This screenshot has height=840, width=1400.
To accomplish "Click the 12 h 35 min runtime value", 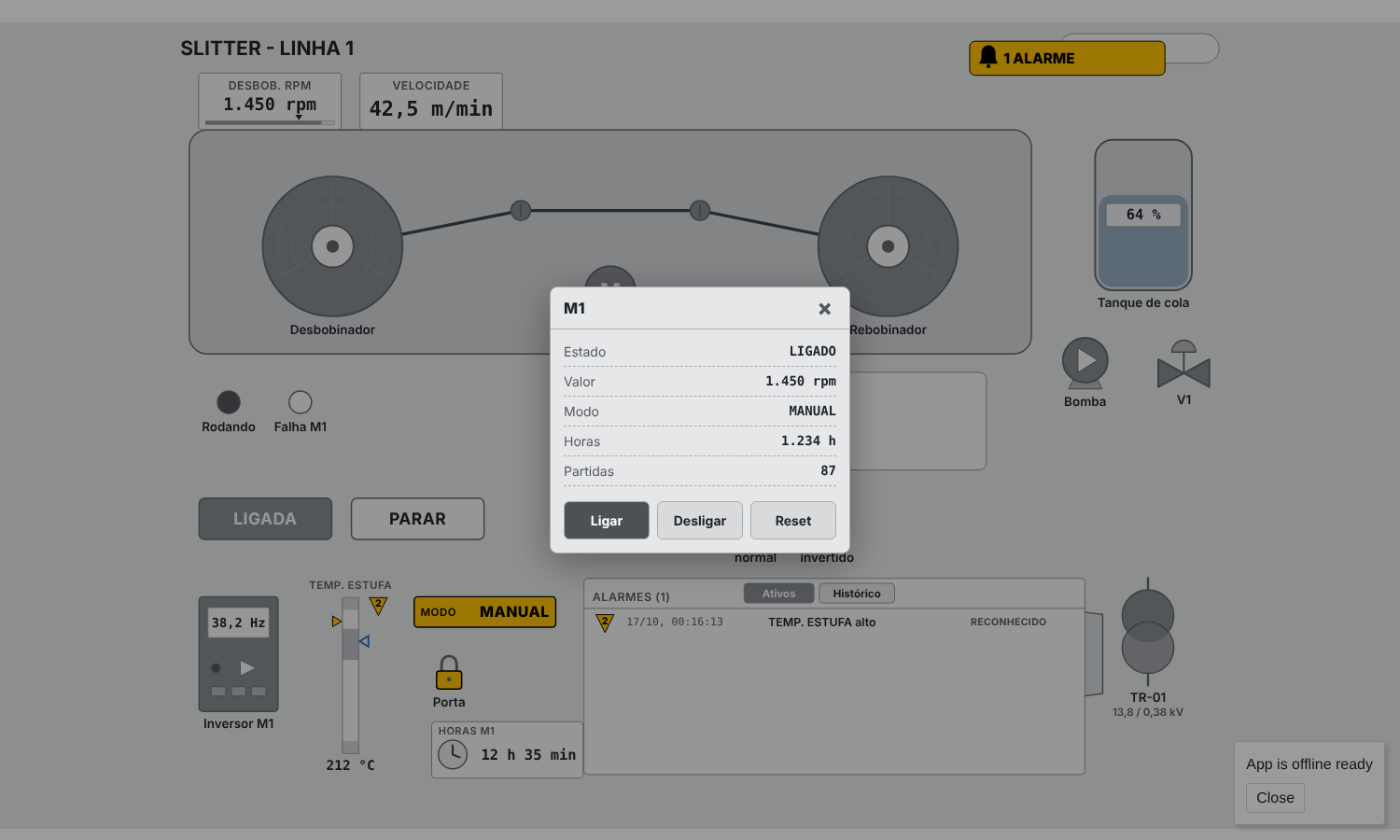I will click(528, 754).
